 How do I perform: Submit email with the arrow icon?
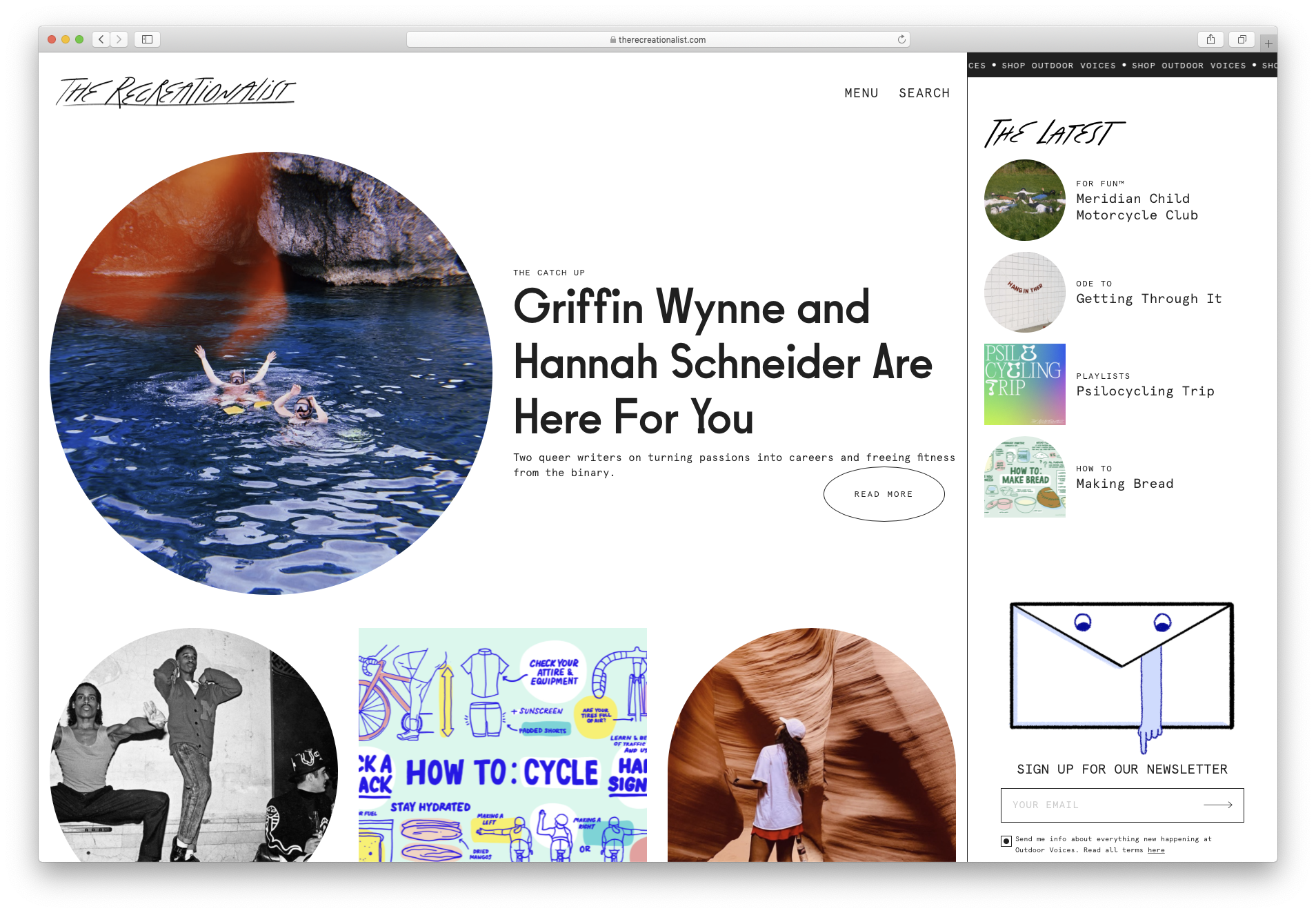point(1218,805)
